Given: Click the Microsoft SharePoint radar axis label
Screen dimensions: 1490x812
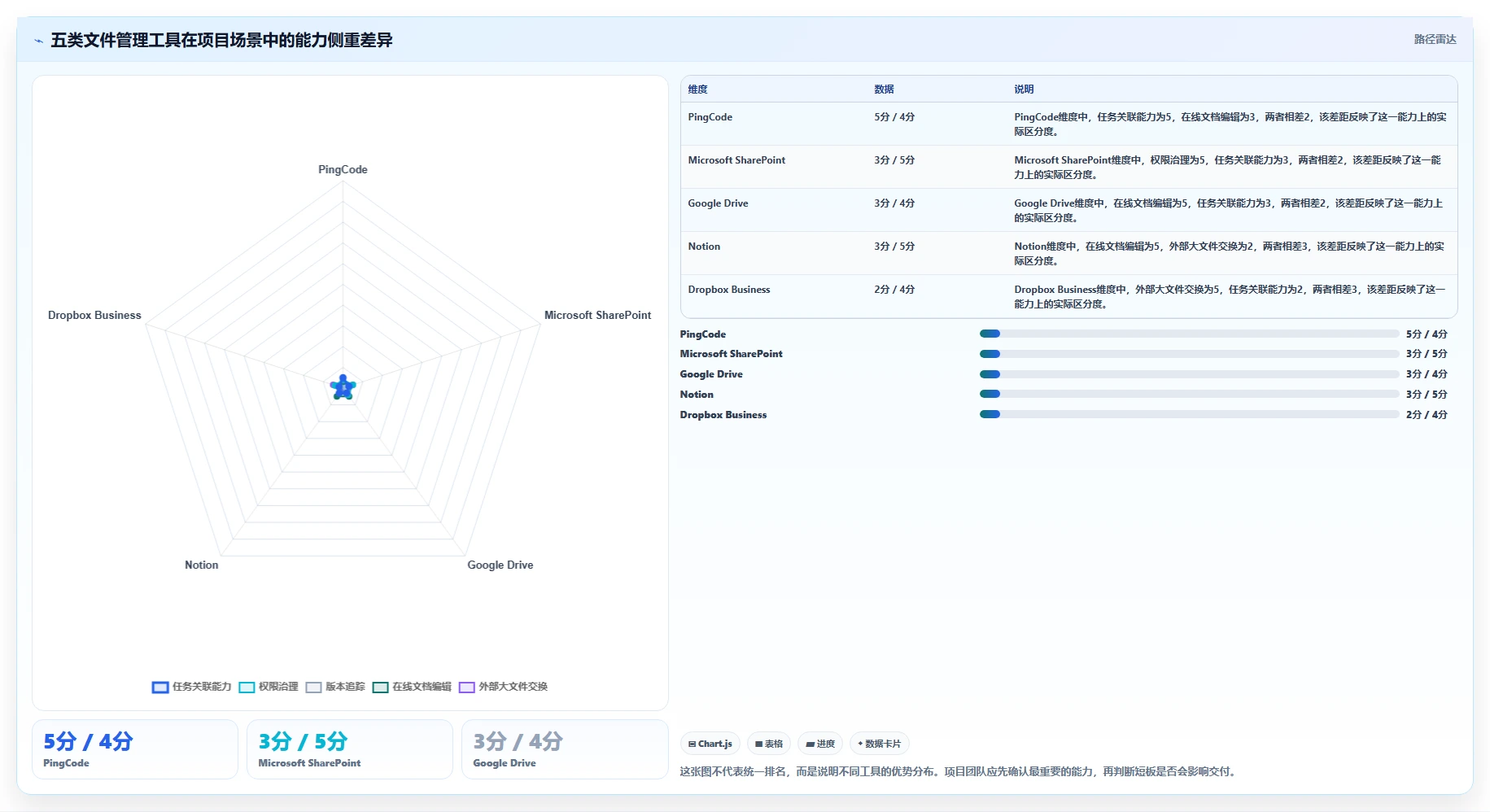Looking at the screenshot, I should [x=597, y=315].
